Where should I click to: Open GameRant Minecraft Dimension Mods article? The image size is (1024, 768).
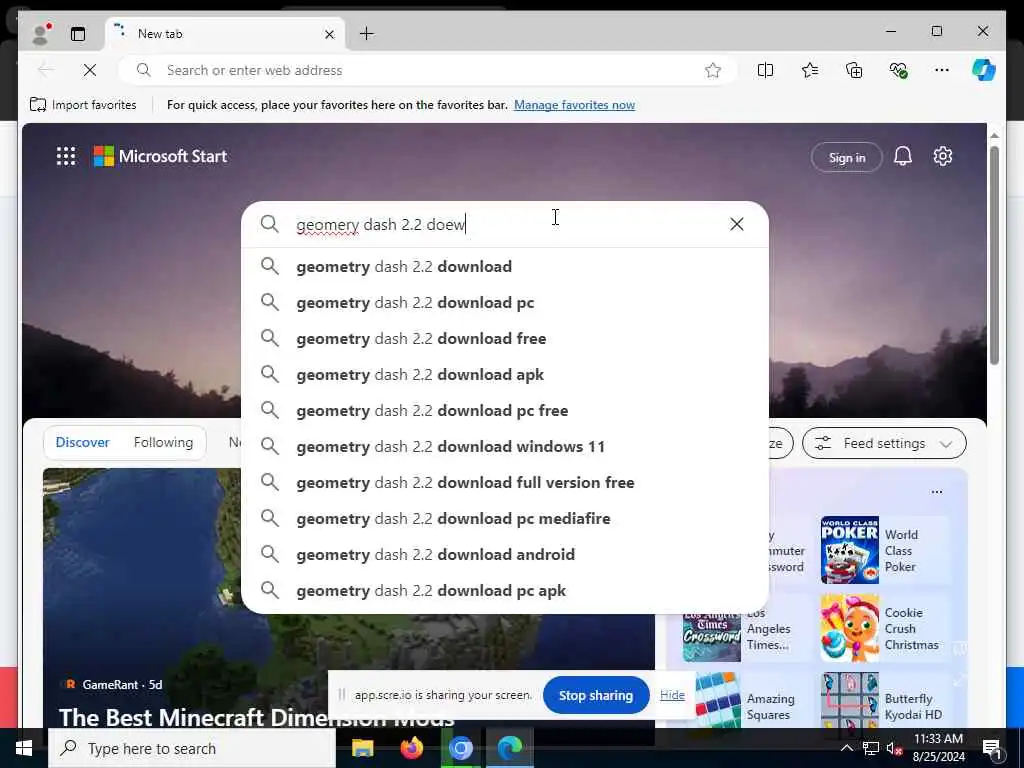[x=256, y=716]
